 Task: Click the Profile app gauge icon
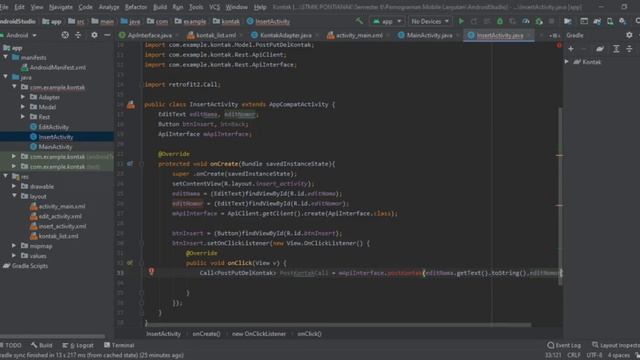click(526, 21)
